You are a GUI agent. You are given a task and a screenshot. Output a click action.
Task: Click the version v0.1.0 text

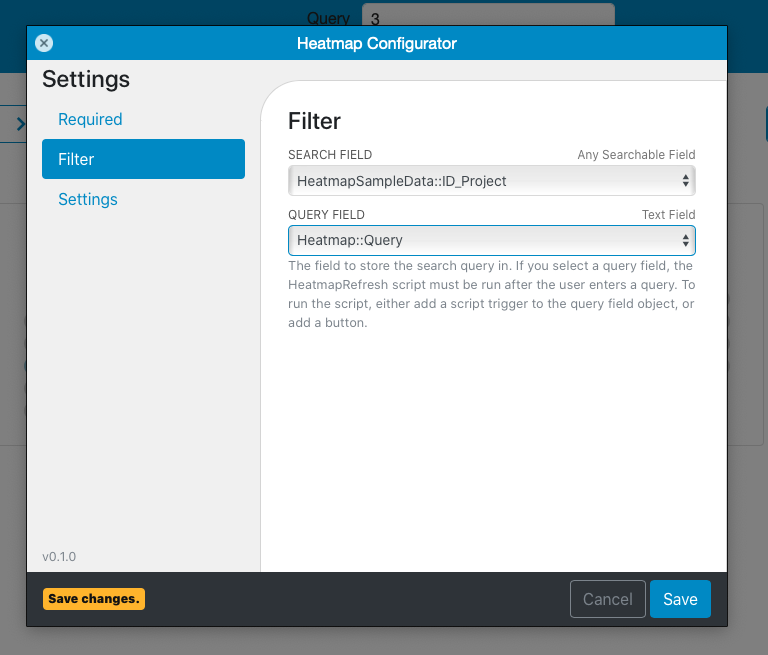59,557
